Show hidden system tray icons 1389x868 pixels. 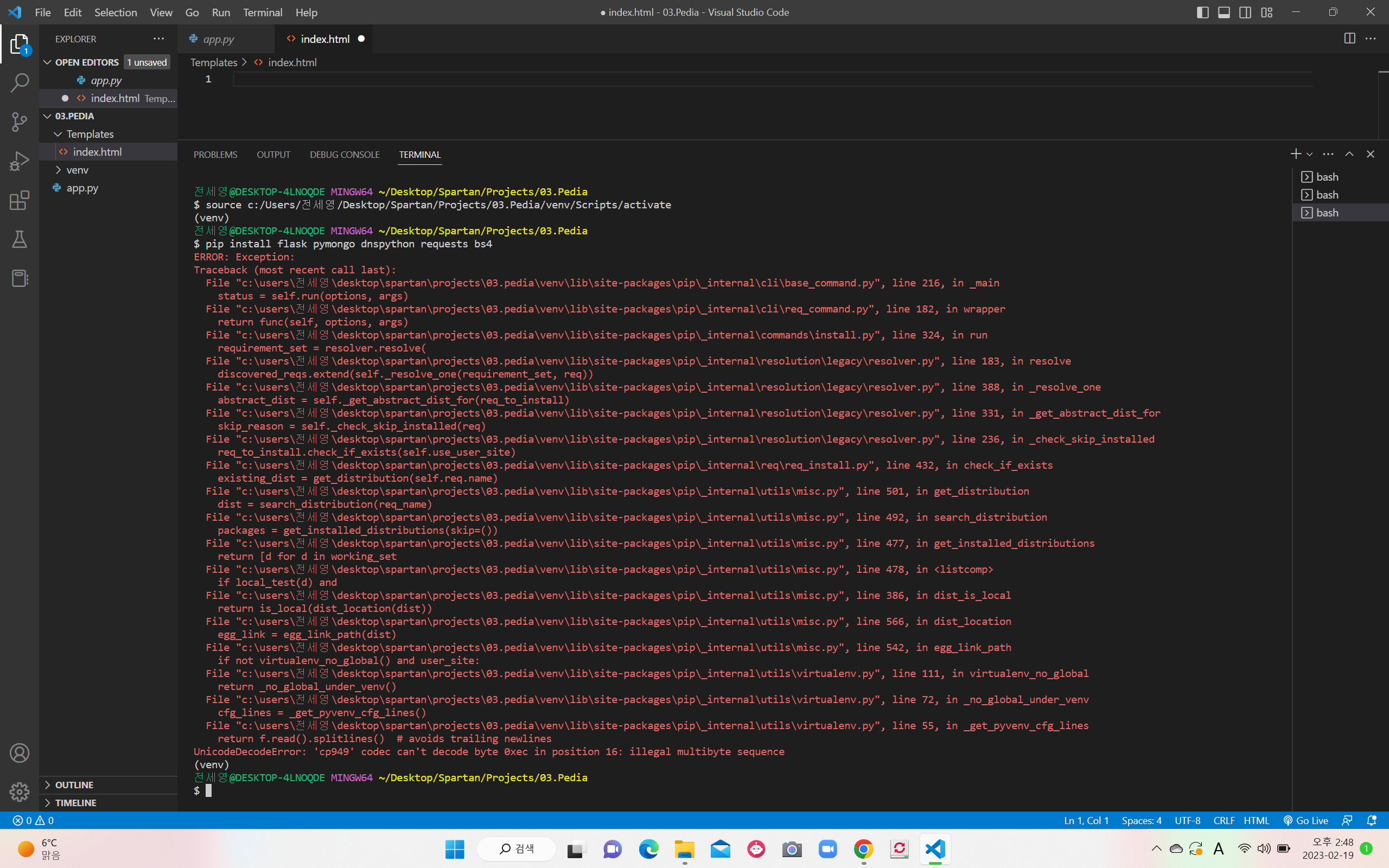[x=1157, y=849]
